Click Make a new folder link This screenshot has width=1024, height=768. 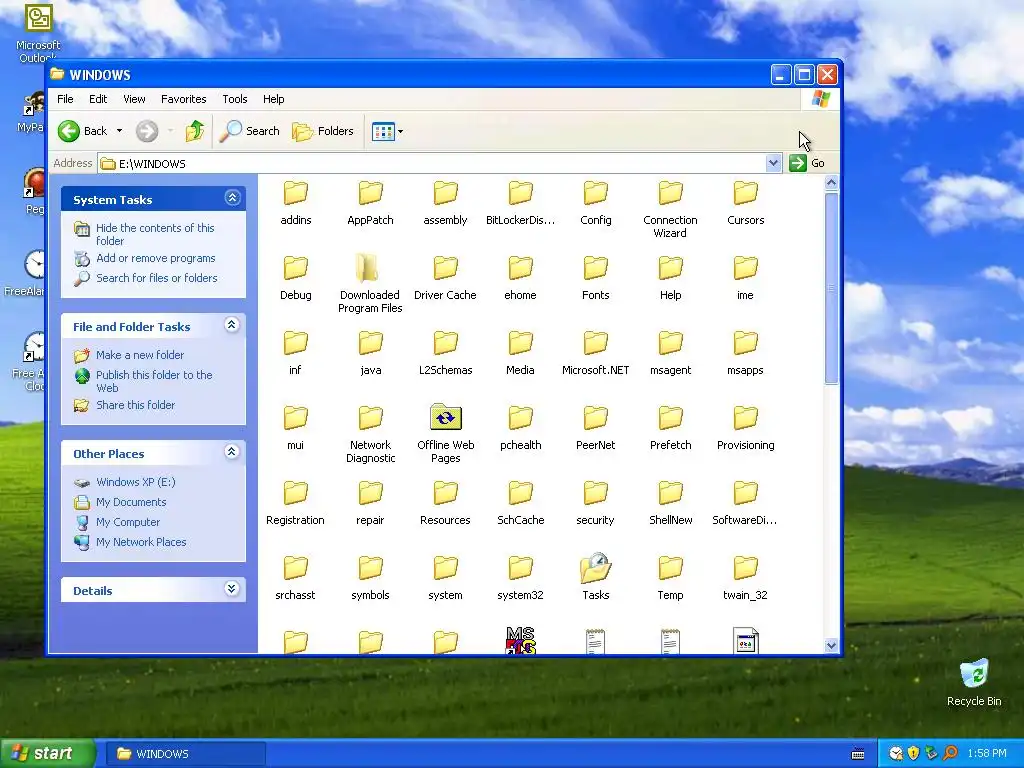click(140, 355)
